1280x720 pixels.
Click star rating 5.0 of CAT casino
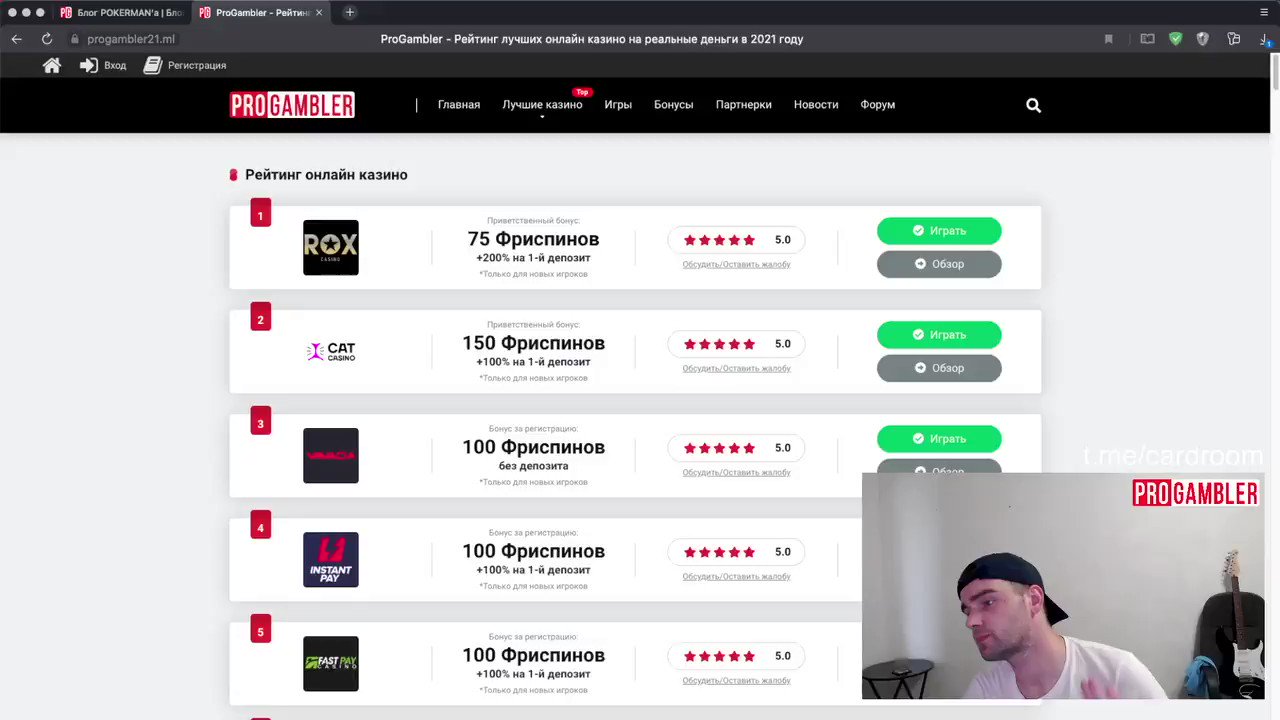tap(736, 344)
